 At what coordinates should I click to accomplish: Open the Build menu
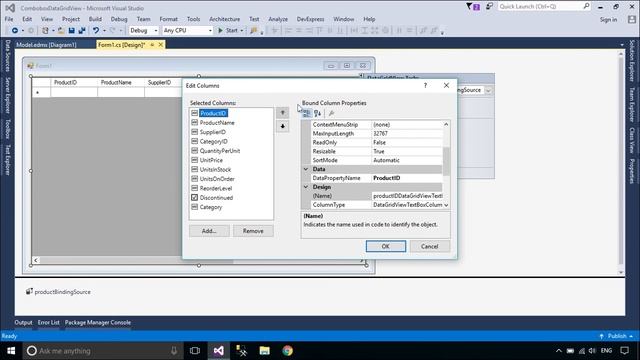coord(95,19)
